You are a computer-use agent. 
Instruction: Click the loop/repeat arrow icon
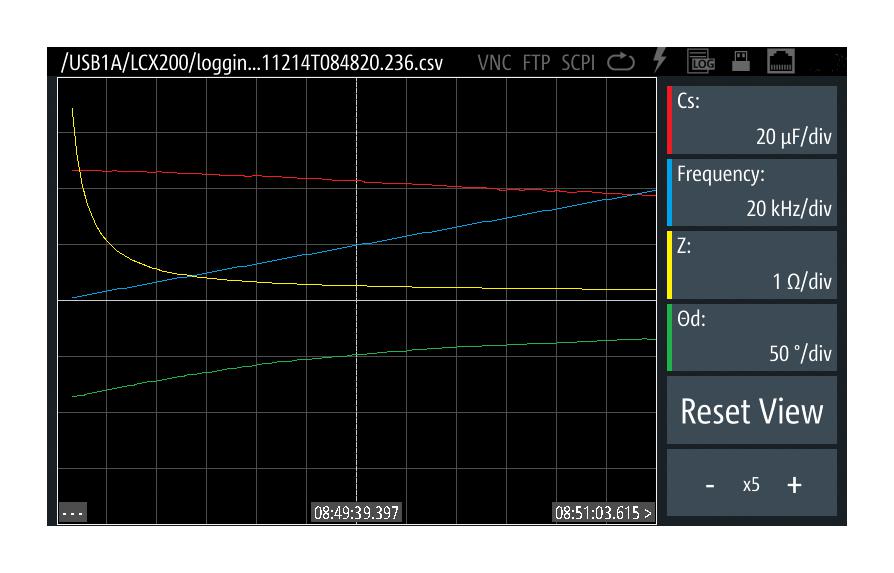pyautogui.click(x=620, y=63)
